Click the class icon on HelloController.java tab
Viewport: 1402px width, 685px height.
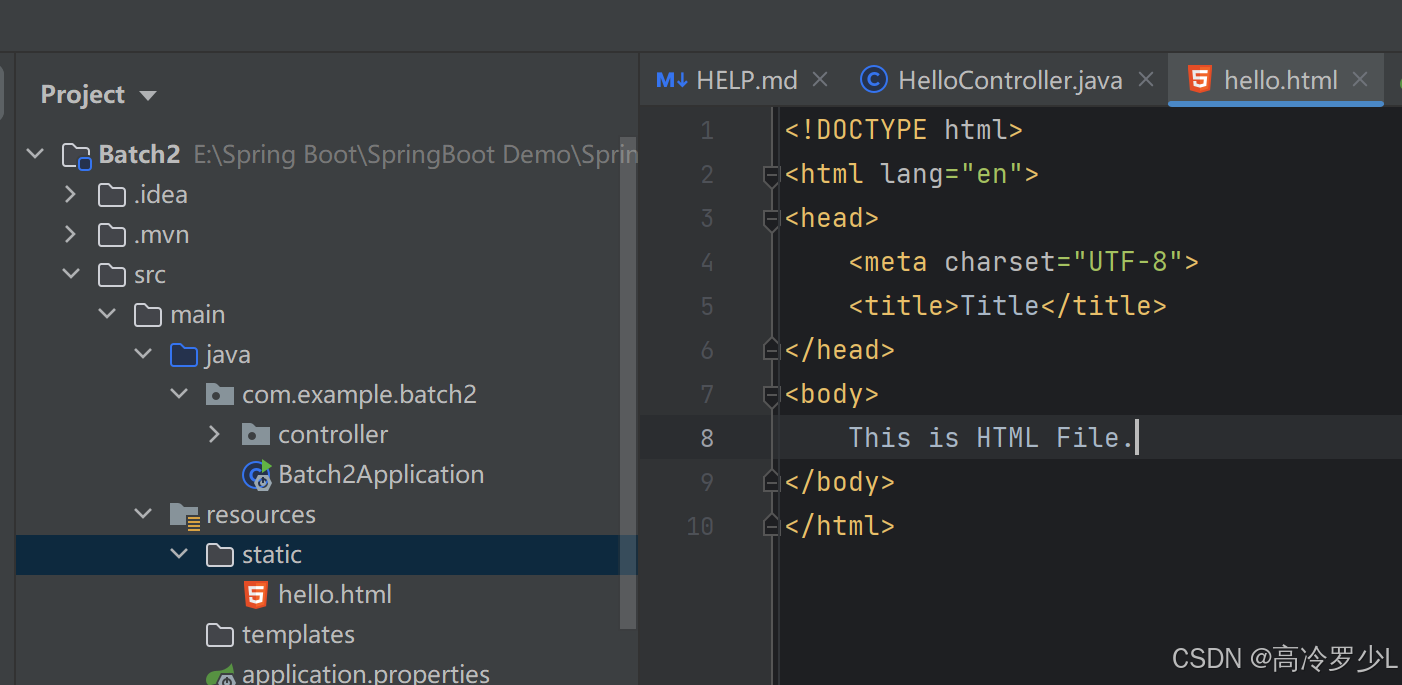tap(874, 80)
